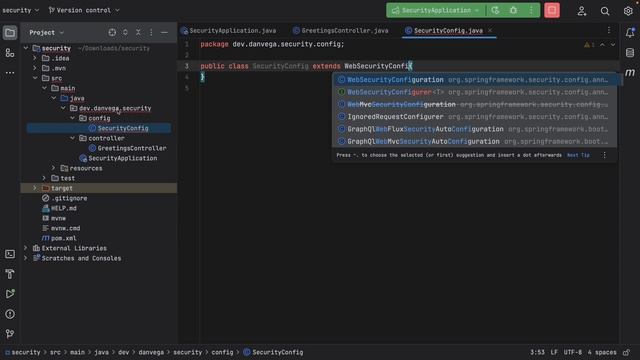Show more tool windows ellipsis in left sidebar

[10, 73]
